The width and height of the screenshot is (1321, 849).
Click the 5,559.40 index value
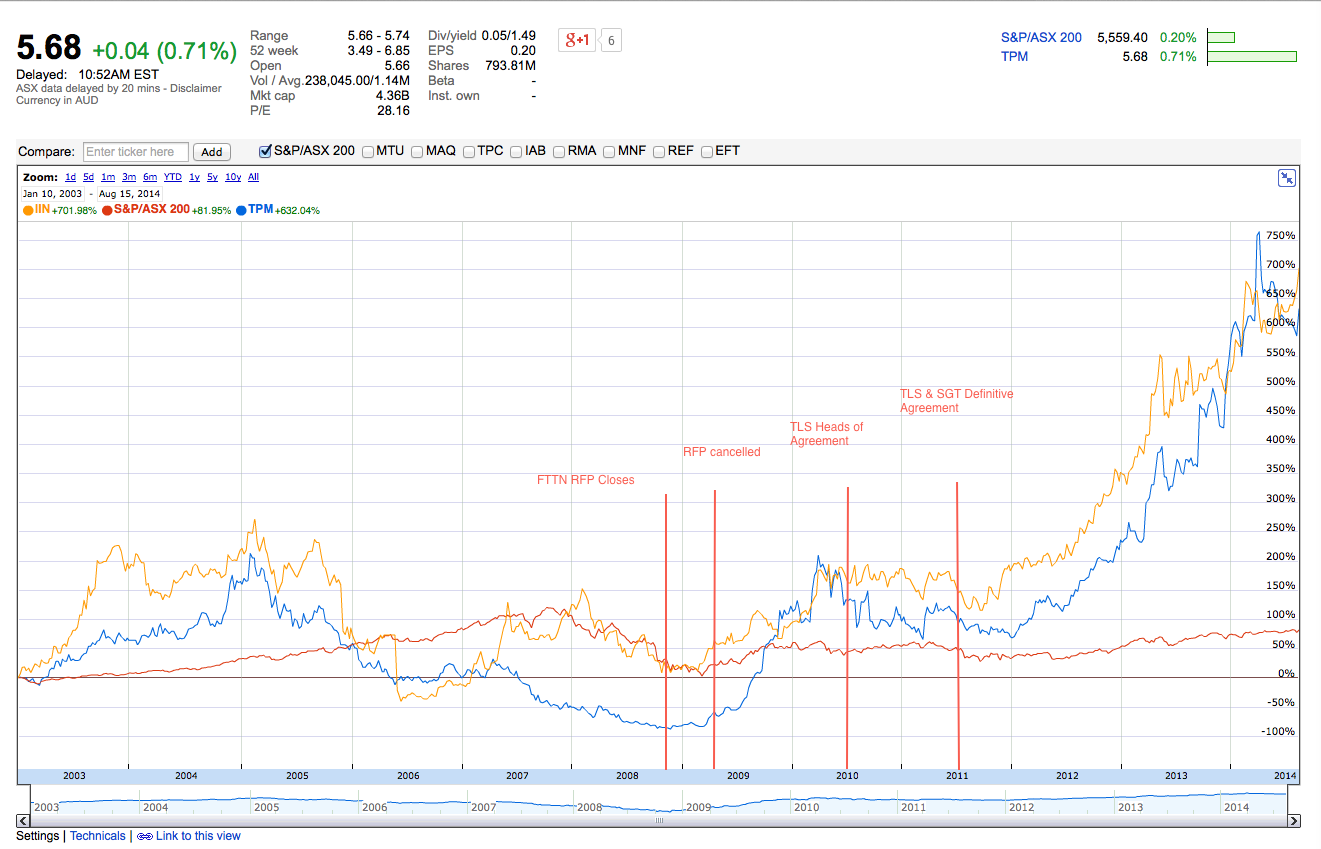click(x=1122, y=37)
